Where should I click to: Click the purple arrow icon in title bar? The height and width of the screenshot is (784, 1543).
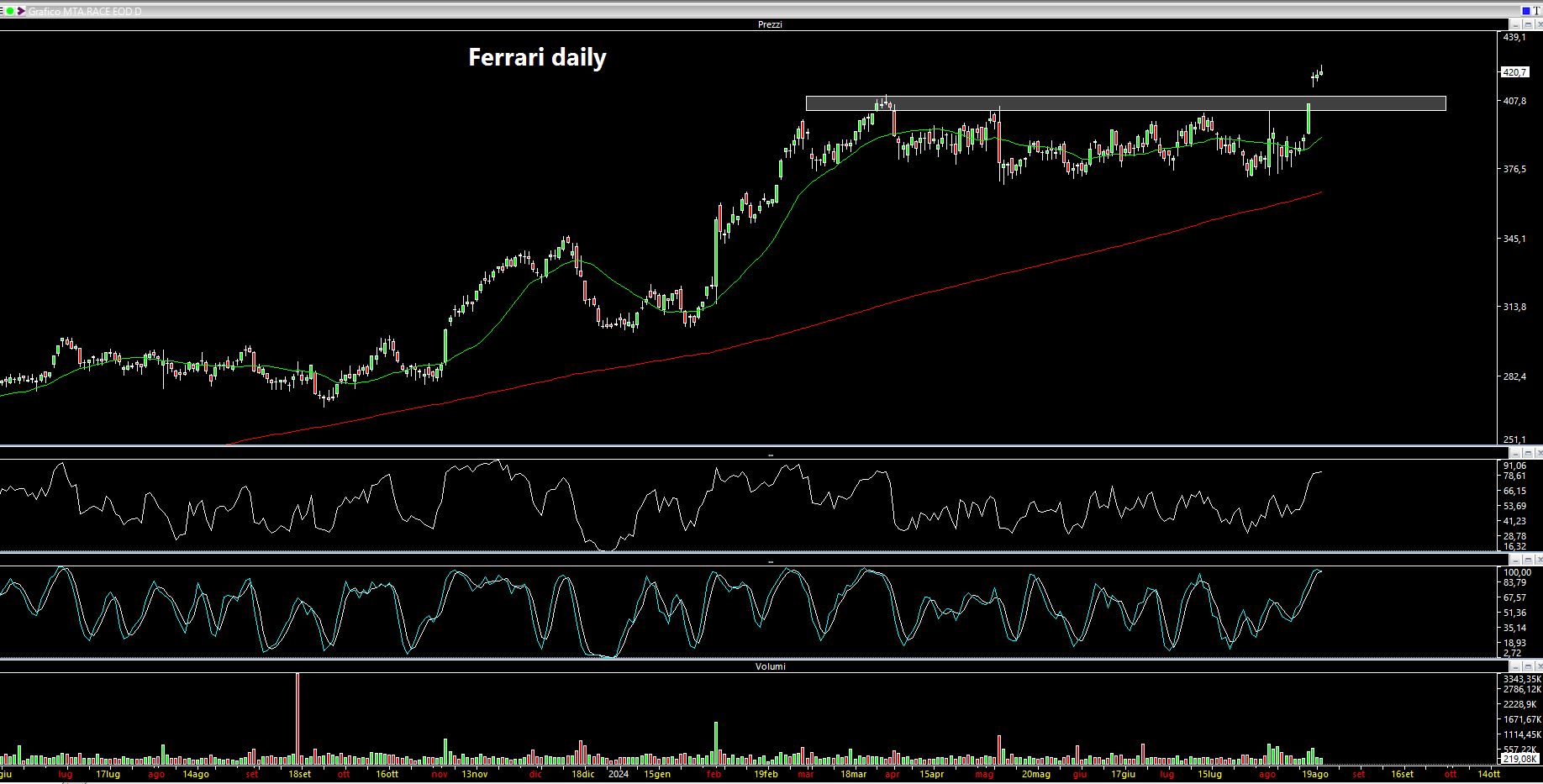[x=21, y=11]
